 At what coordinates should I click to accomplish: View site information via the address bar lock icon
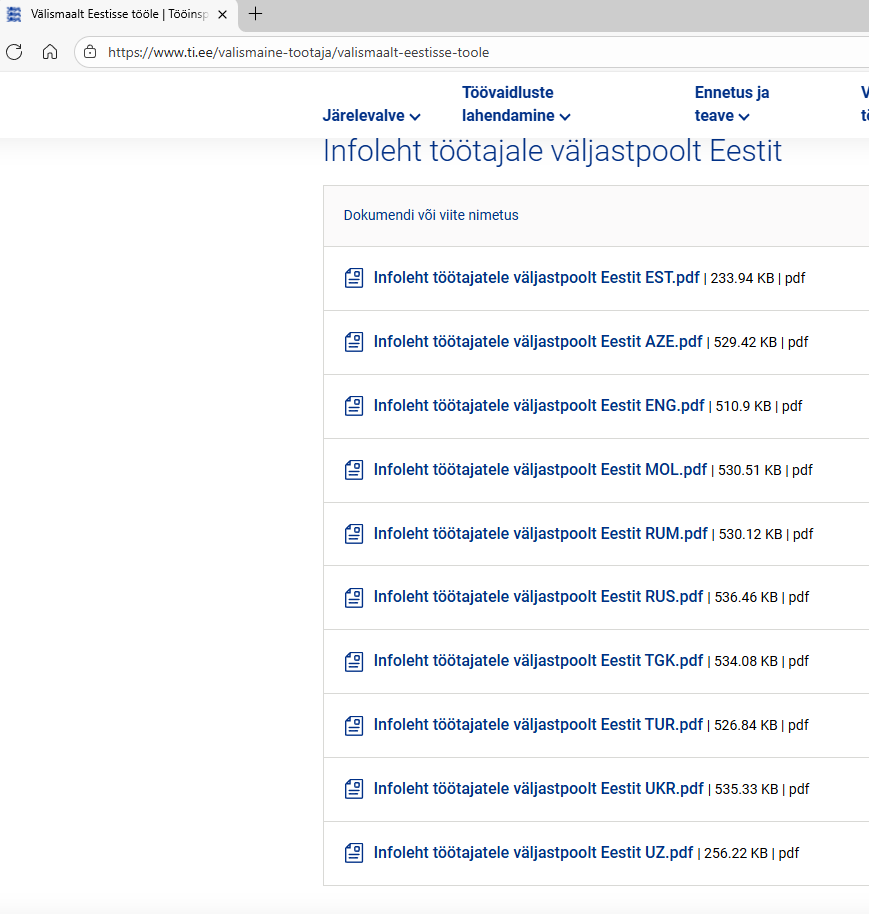point(90,52)
